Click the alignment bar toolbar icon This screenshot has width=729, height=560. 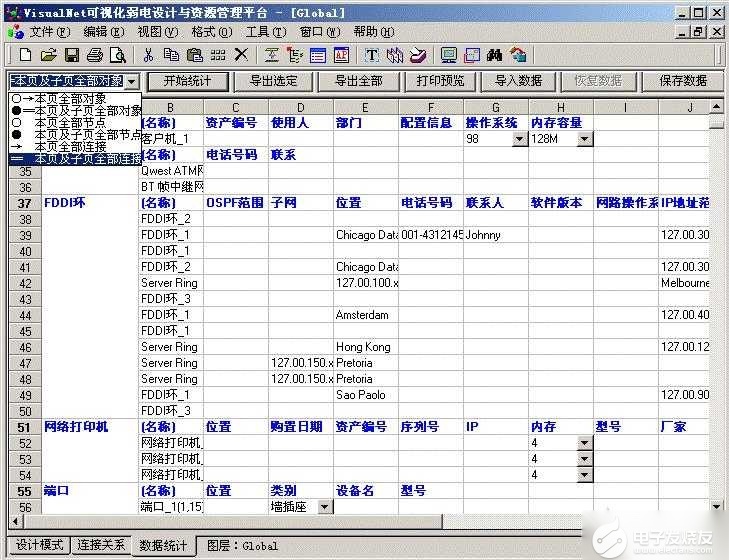pos(272,55)
